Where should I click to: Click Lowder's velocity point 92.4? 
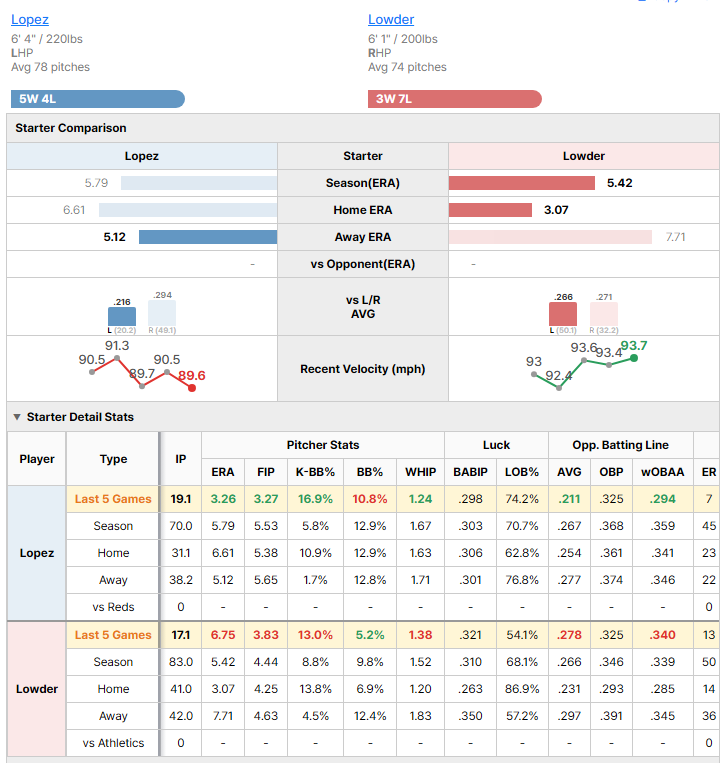[559, 388]
